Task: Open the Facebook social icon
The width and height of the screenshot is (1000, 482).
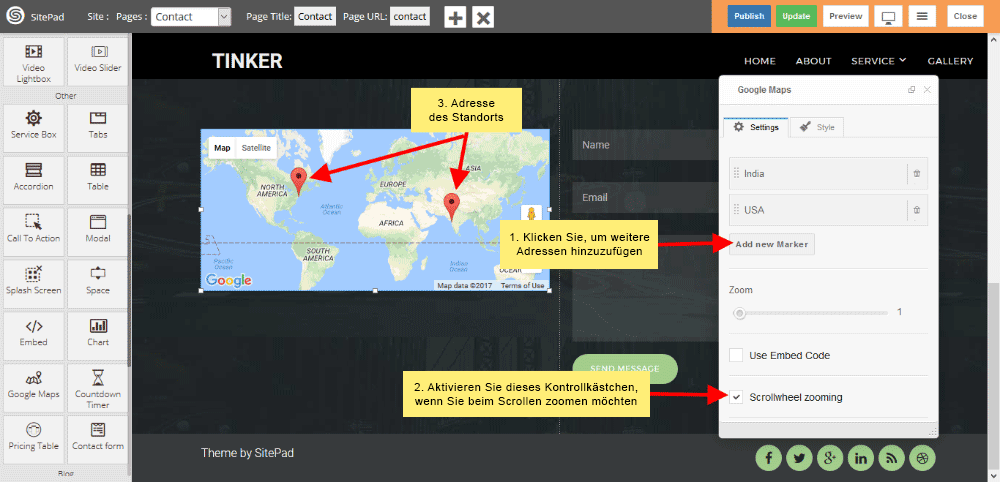Action: coord(768,457)
